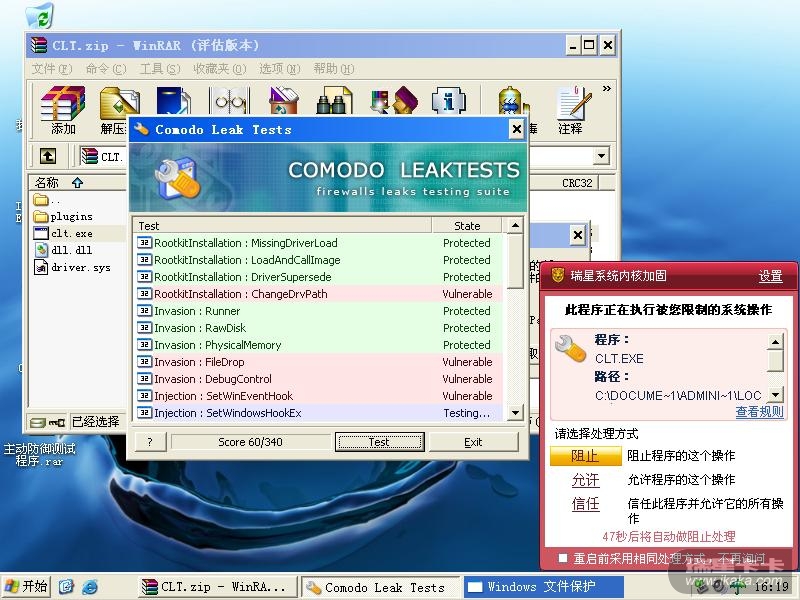Click the WinRAR Comment (注释) toolbar icon
The width and height of the screenshot is (800, 600).
click(x=573, y=110)
